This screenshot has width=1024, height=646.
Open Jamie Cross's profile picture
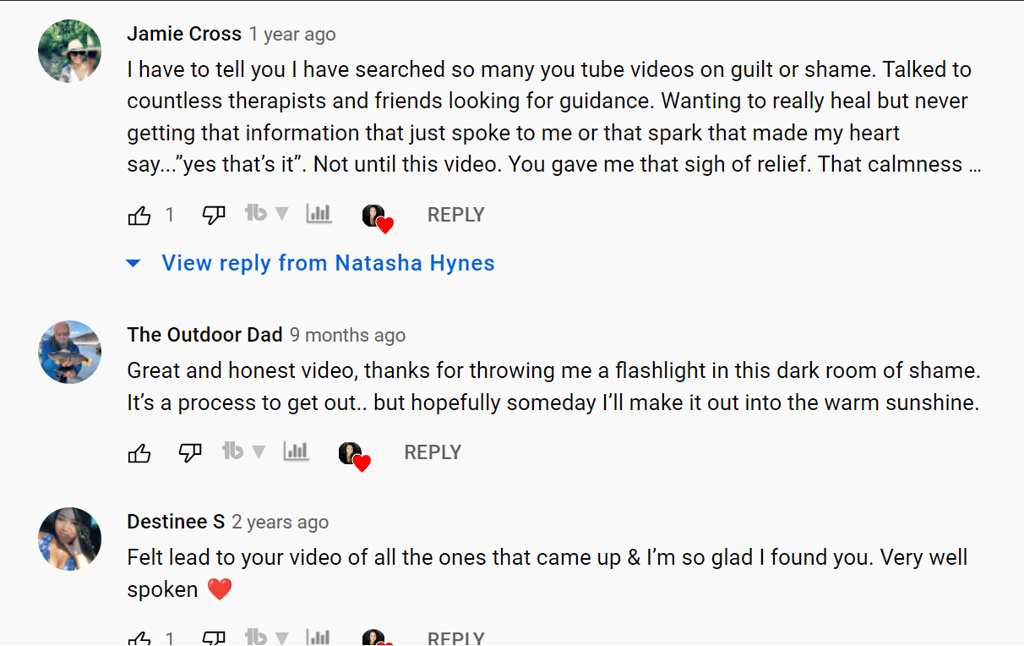click(x=70, y=51)
